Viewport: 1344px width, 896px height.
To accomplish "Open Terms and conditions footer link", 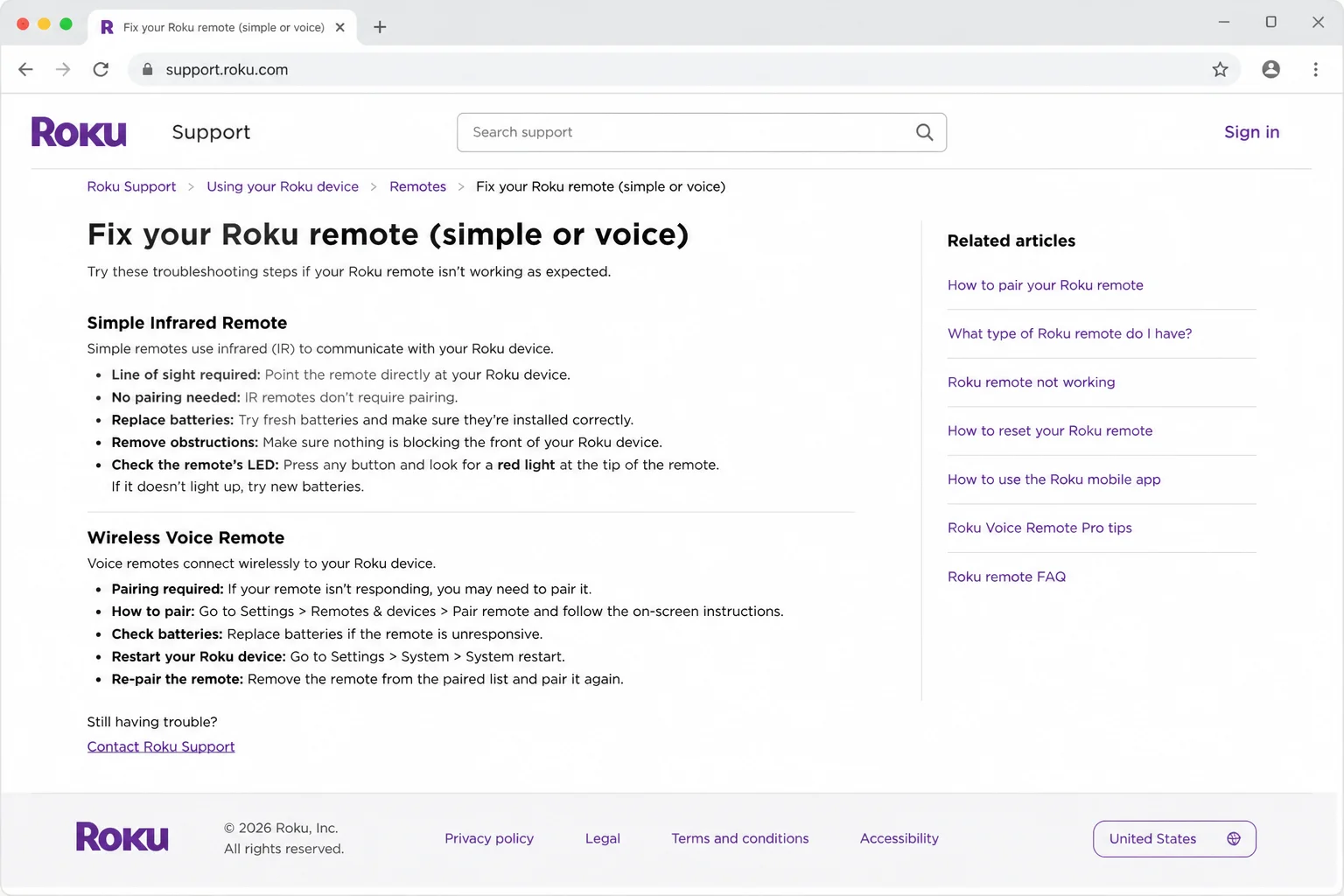I will 740,838.
